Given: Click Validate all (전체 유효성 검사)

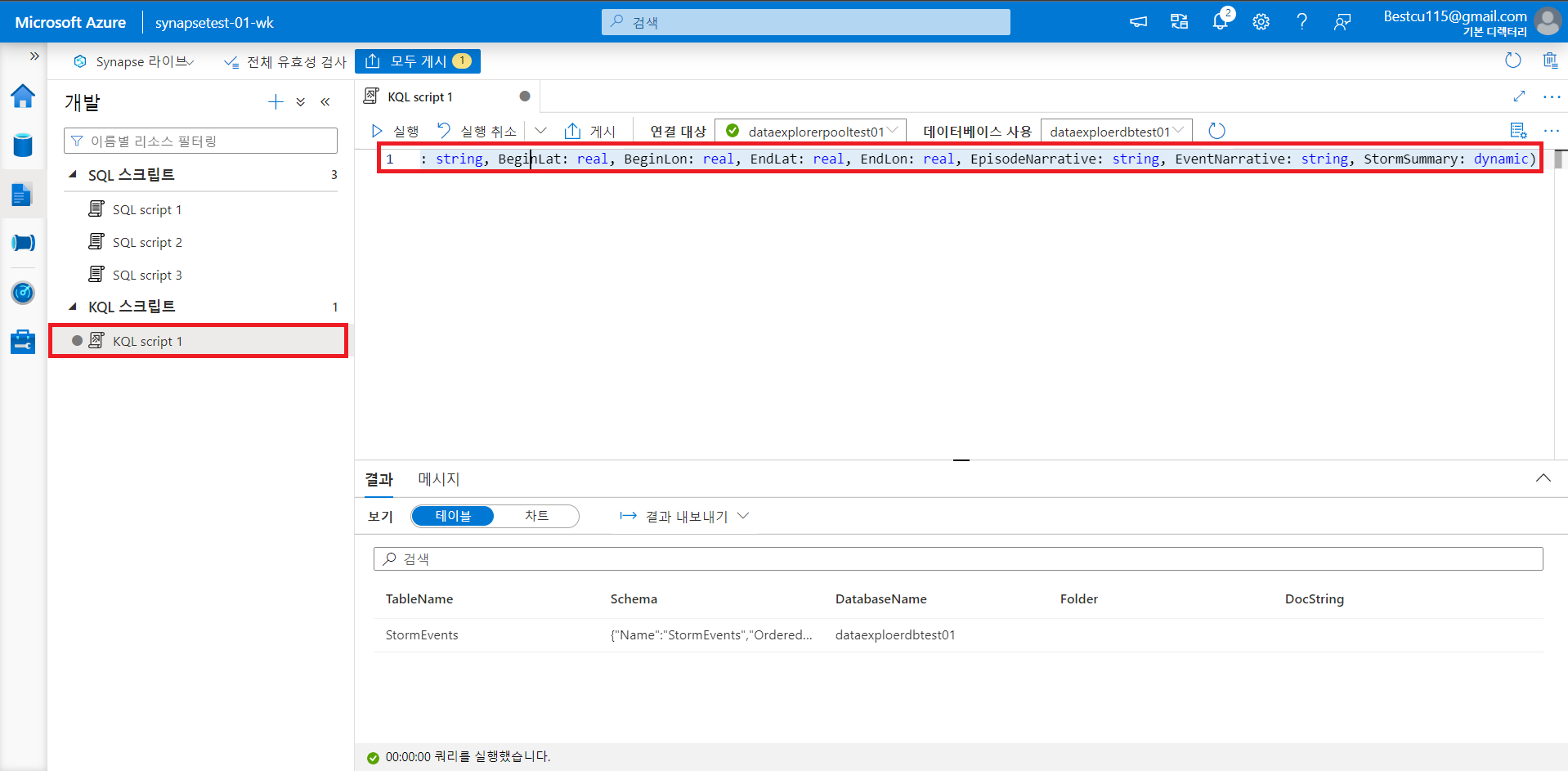Looking at the screenshot, I should [285, 61].
